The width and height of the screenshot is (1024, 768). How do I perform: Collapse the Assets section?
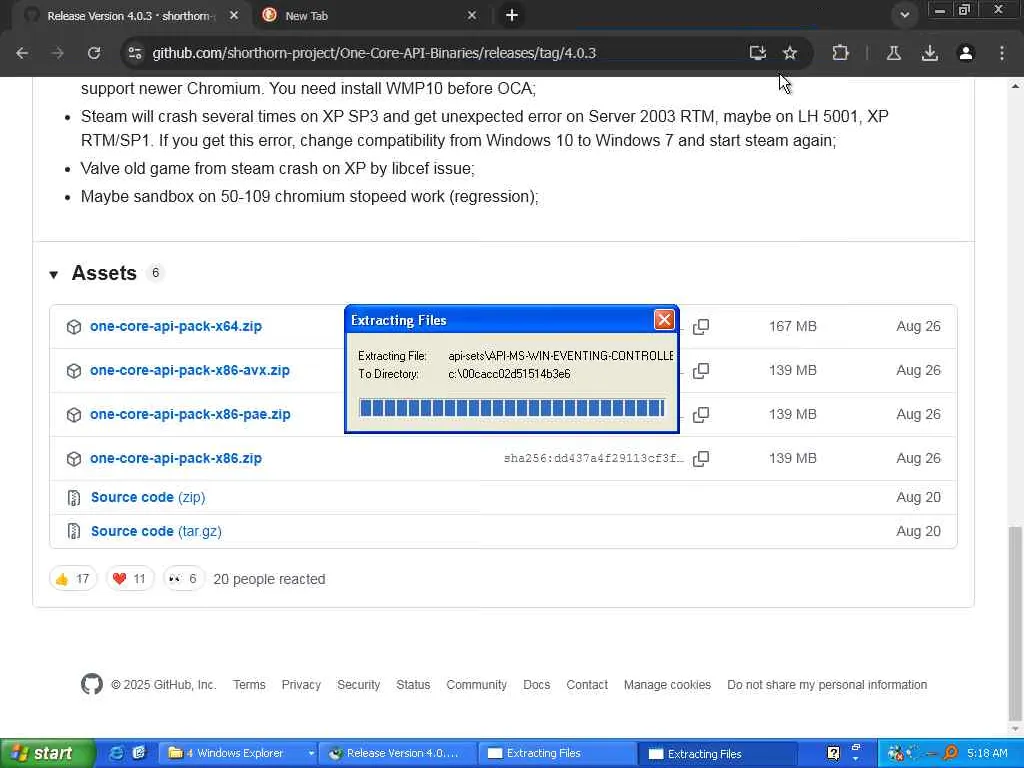pyautogui.click(x=54, y=274)
